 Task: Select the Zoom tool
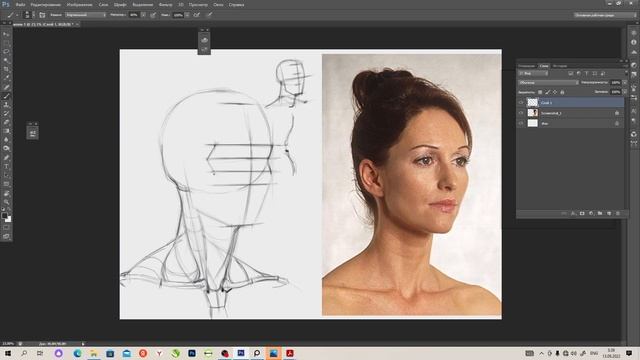tap(6, 202)
